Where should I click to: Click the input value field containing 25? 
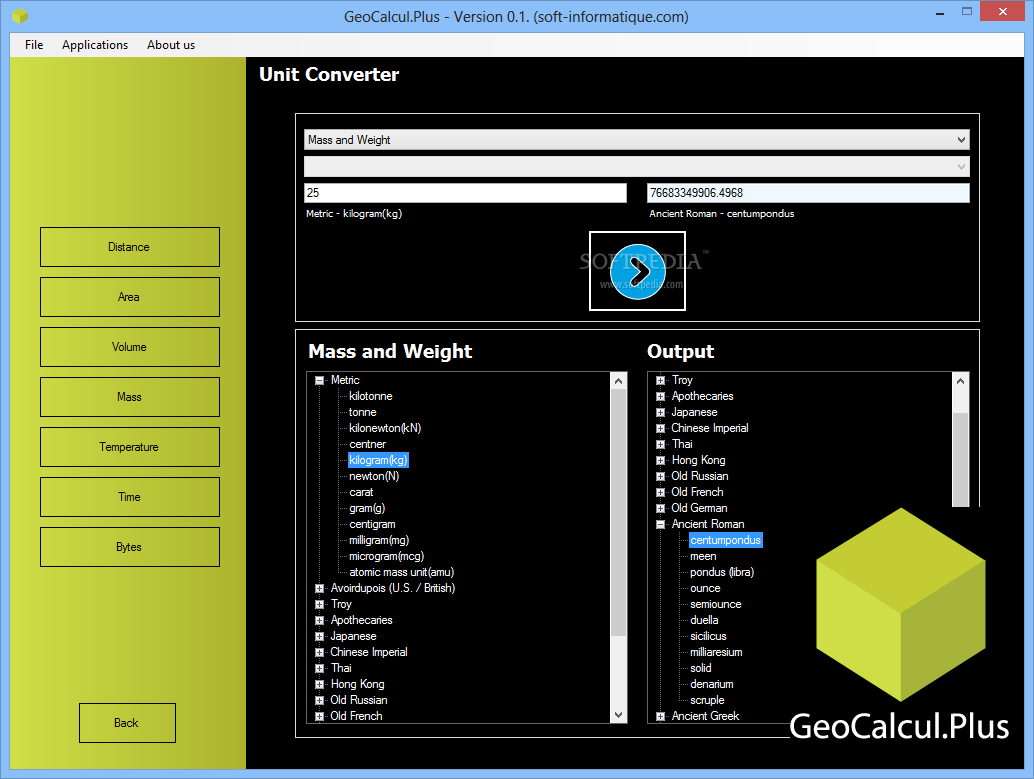click(x=465, y=193)
